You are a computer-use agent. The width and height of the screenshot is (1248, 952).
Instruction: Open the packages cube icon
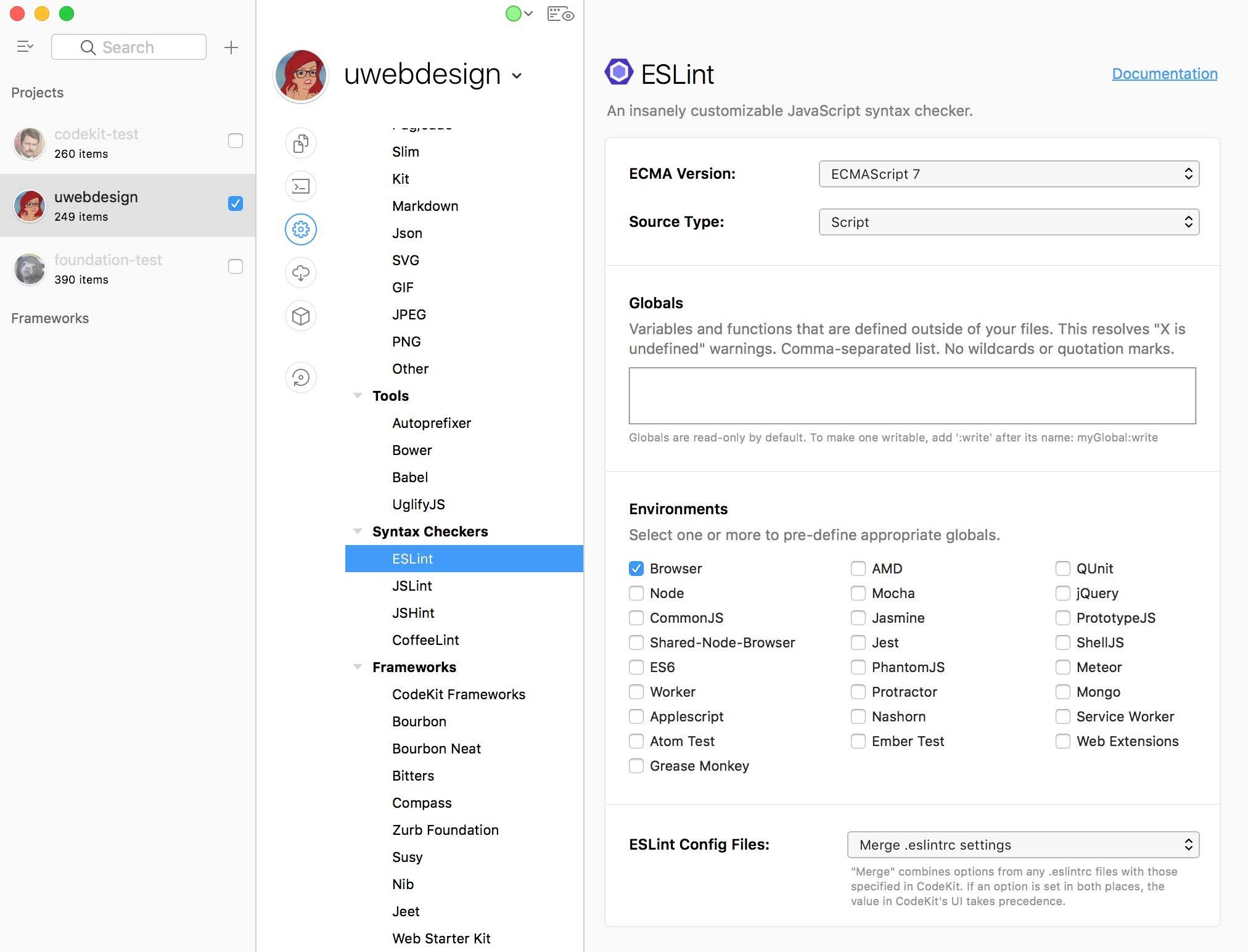tap(301, 316)
